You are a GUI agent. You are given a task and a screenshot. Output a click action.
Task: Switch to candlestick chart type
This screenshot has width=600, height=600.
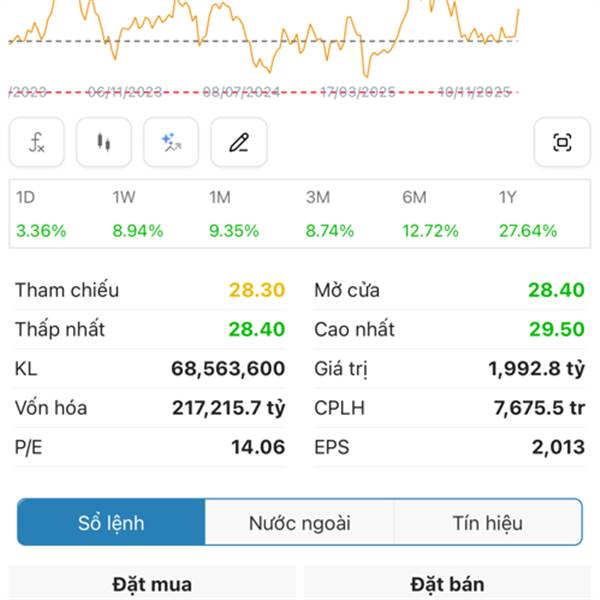(x=104, y=143)
